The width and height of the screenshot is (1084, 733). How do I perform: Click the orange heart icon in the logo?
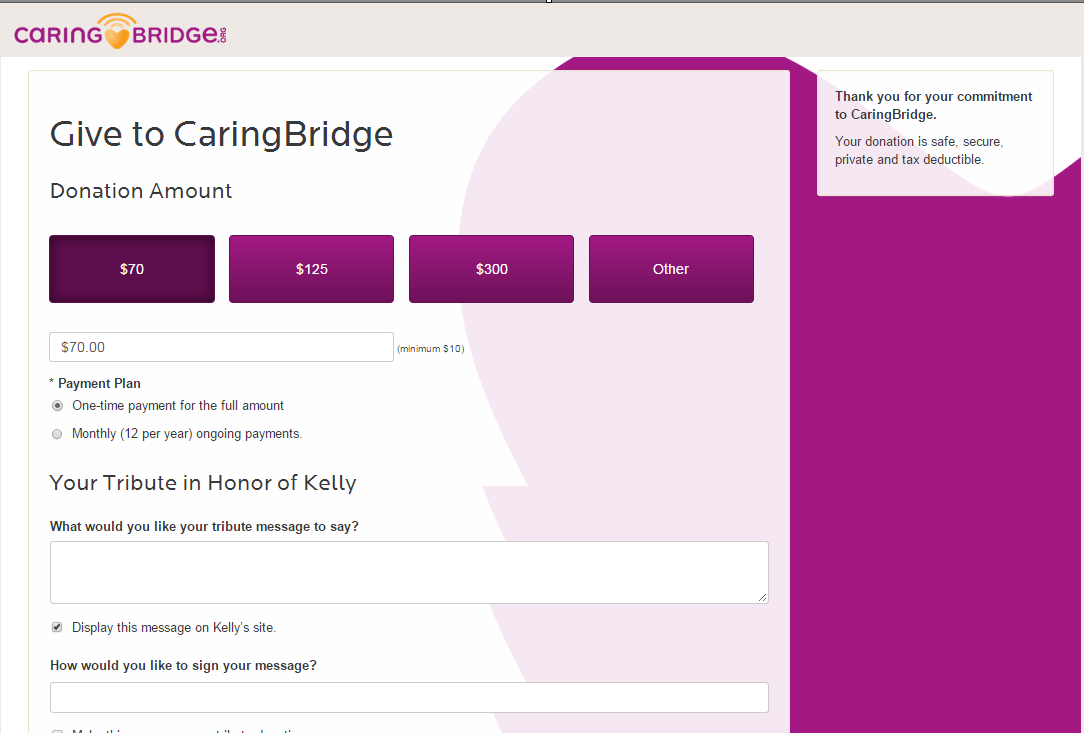118,37
